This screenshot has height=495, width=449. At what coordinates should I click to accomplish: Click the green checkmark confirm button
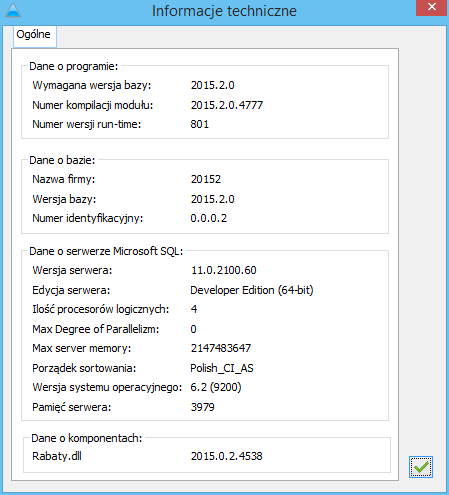(421, 467)
